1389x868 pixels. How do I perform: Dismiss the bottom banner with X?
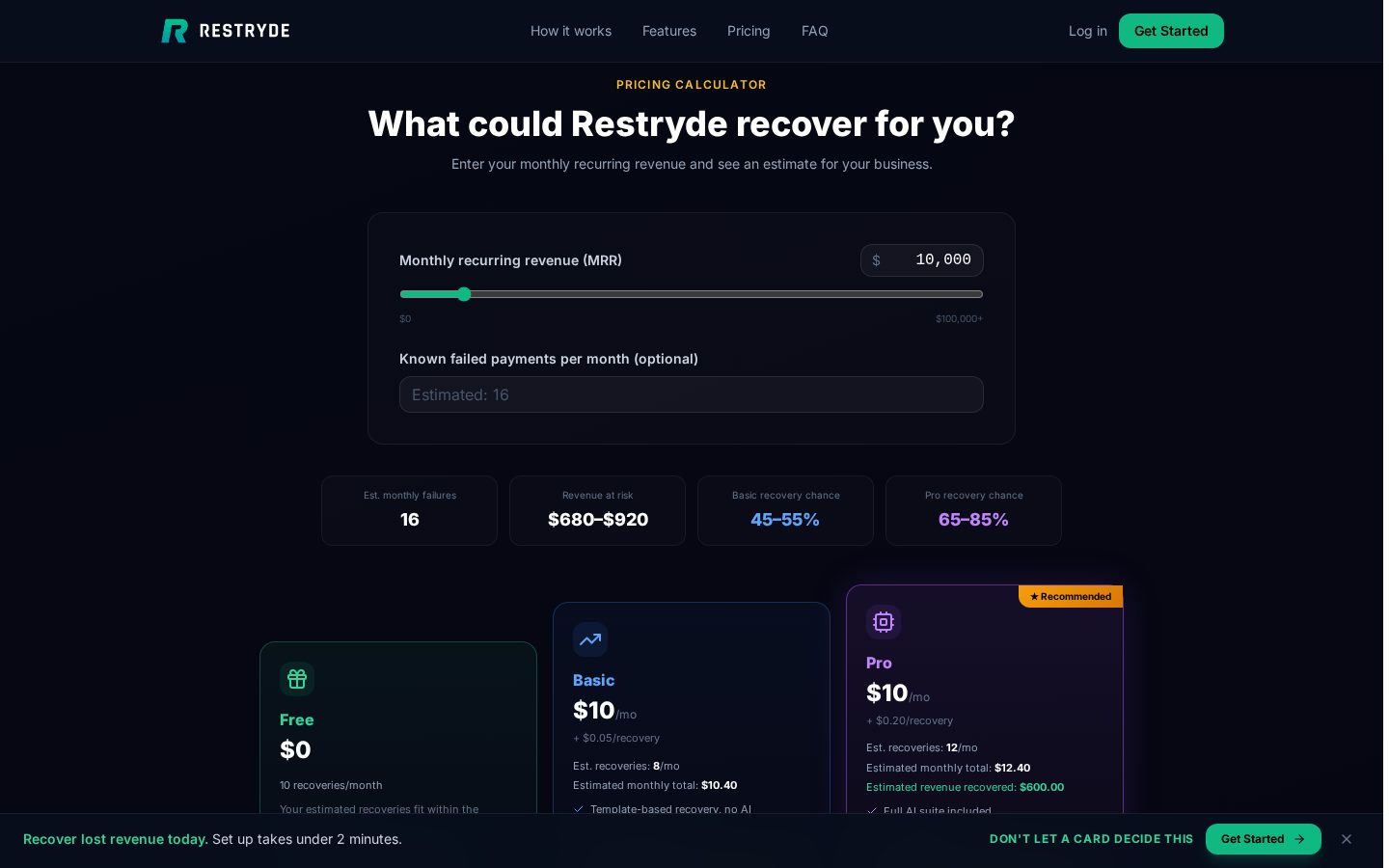1347,839
